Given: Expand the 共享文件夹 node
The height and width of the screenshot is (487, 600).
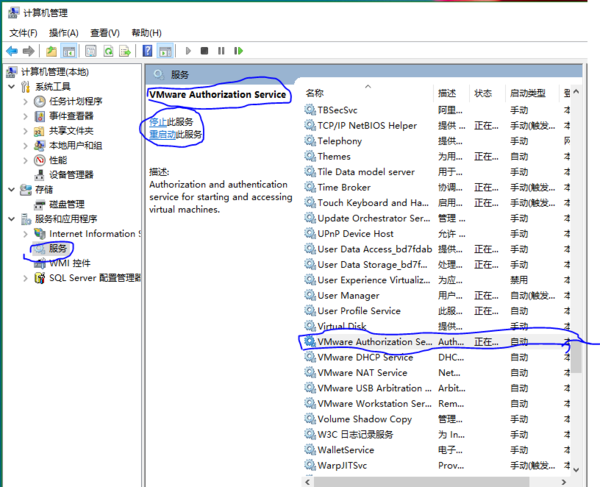Looking at the screenshot, I should [x=25, y=131].
